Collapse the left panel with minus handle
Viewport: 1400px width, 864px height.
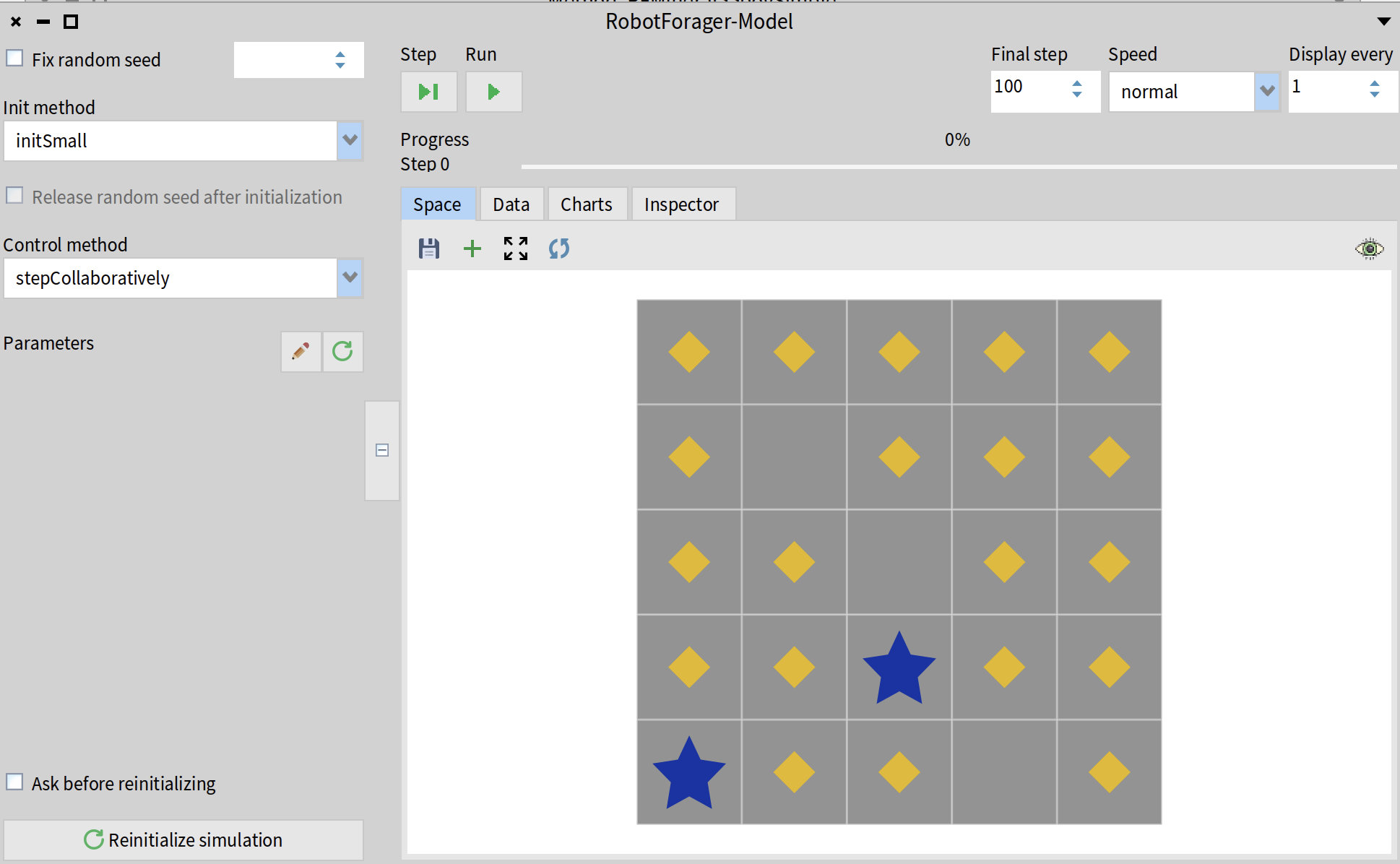[x=382, y=450]
